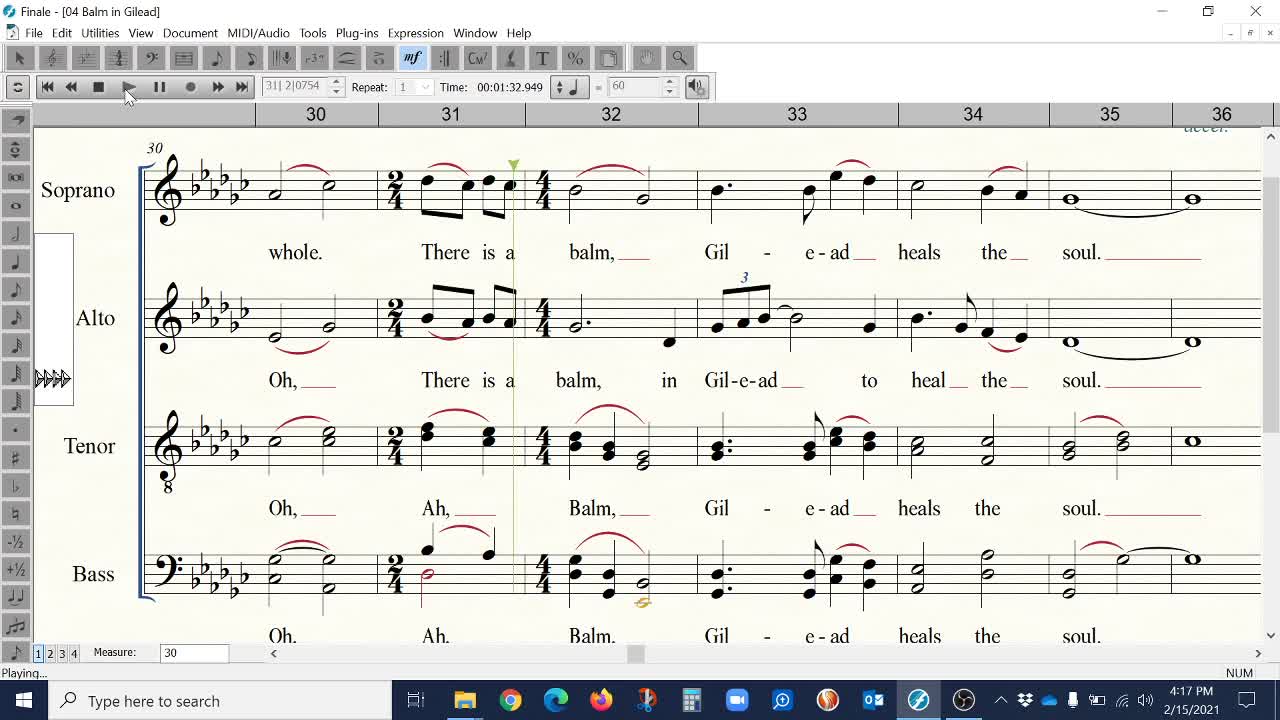Open the Plug-ins menu

tap(357, 33)
